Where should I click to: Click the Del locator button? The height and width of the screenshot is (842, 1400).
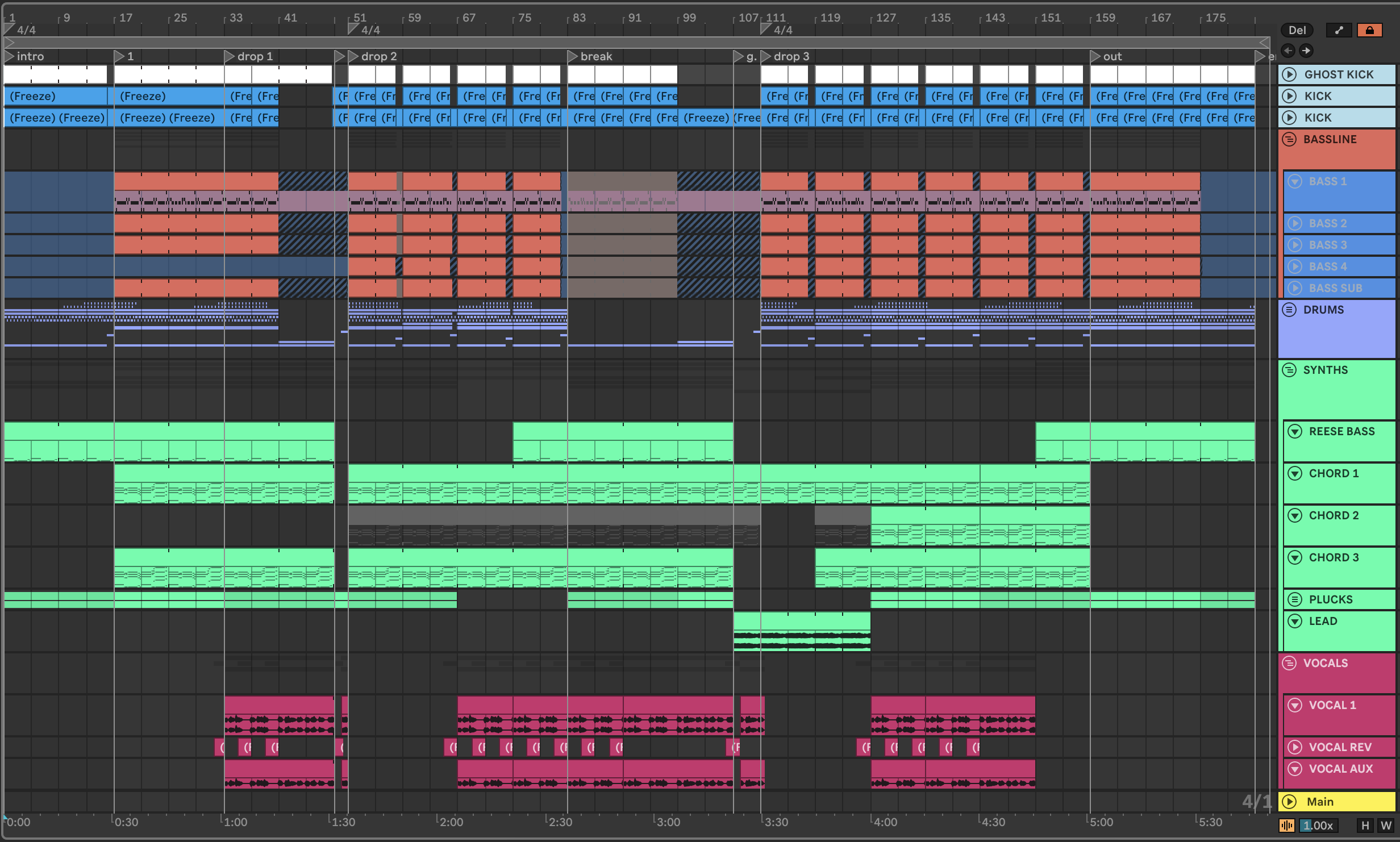coord(1297,30)
